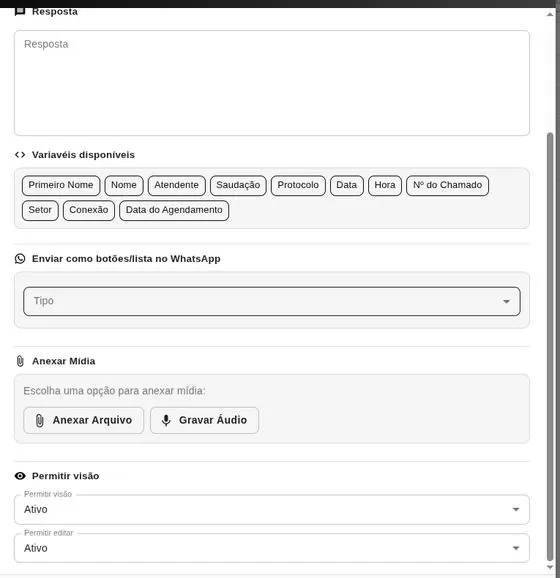Insert the Primeiro Nome variable chip
This screenshot has width=560, height=578.
61,185
